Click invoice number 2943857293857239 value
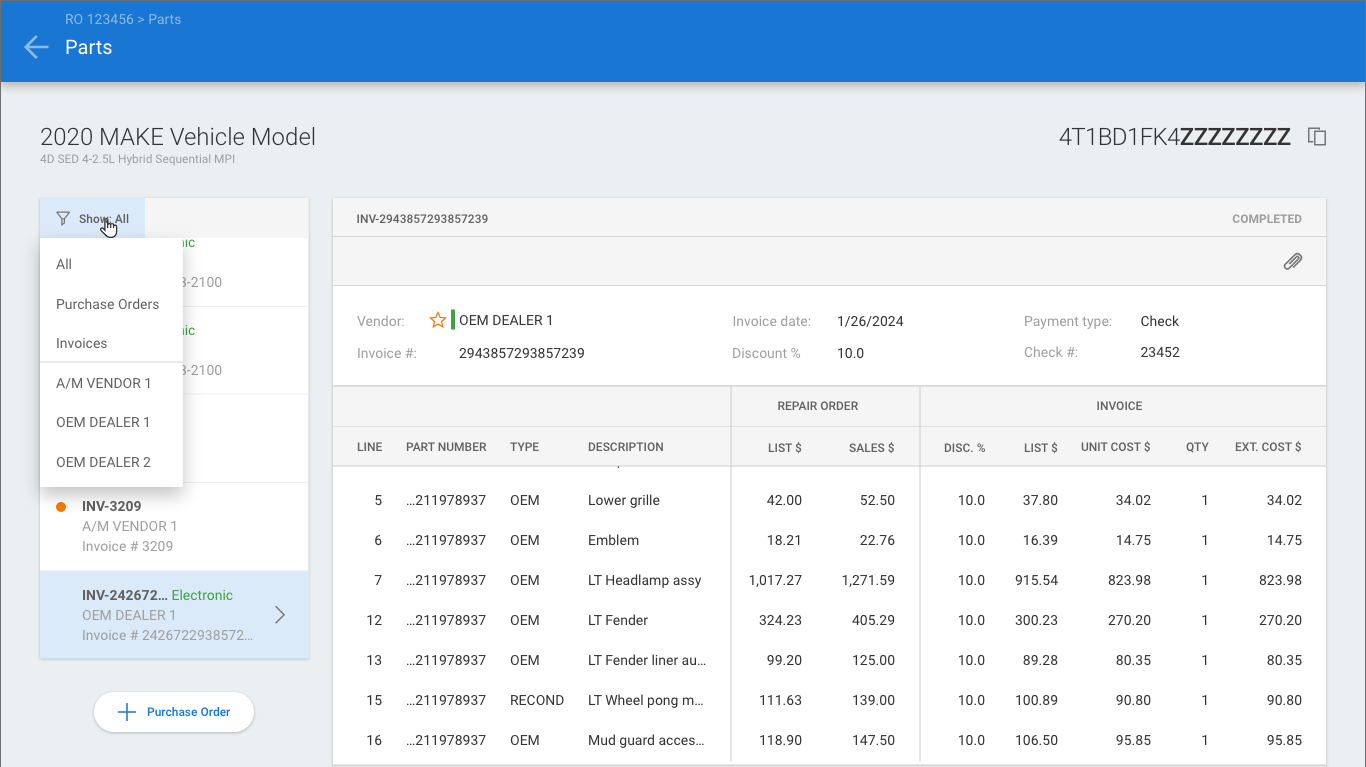 tap(522, 353)
